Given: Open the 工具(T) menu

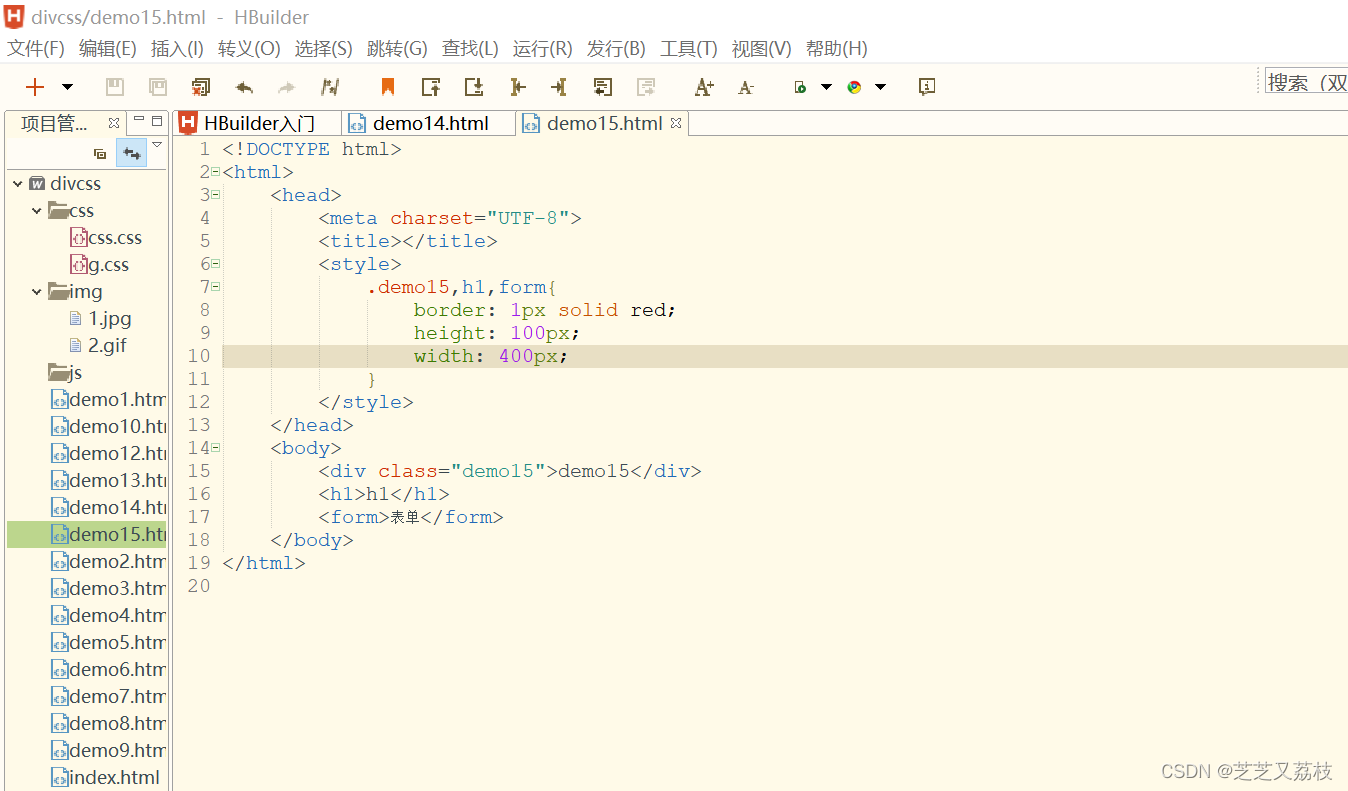Looking at the screenshot, I should 689,48.
